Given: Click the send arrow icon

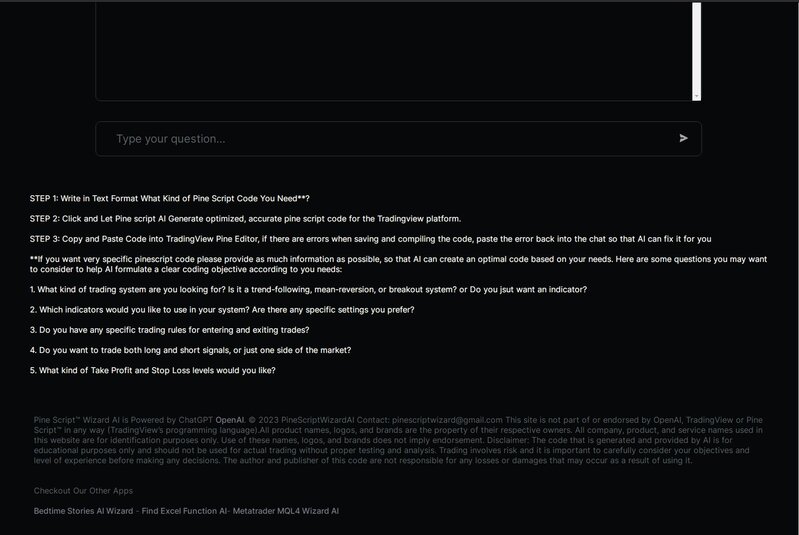Looking at the screenshot, I should [683, 138].
